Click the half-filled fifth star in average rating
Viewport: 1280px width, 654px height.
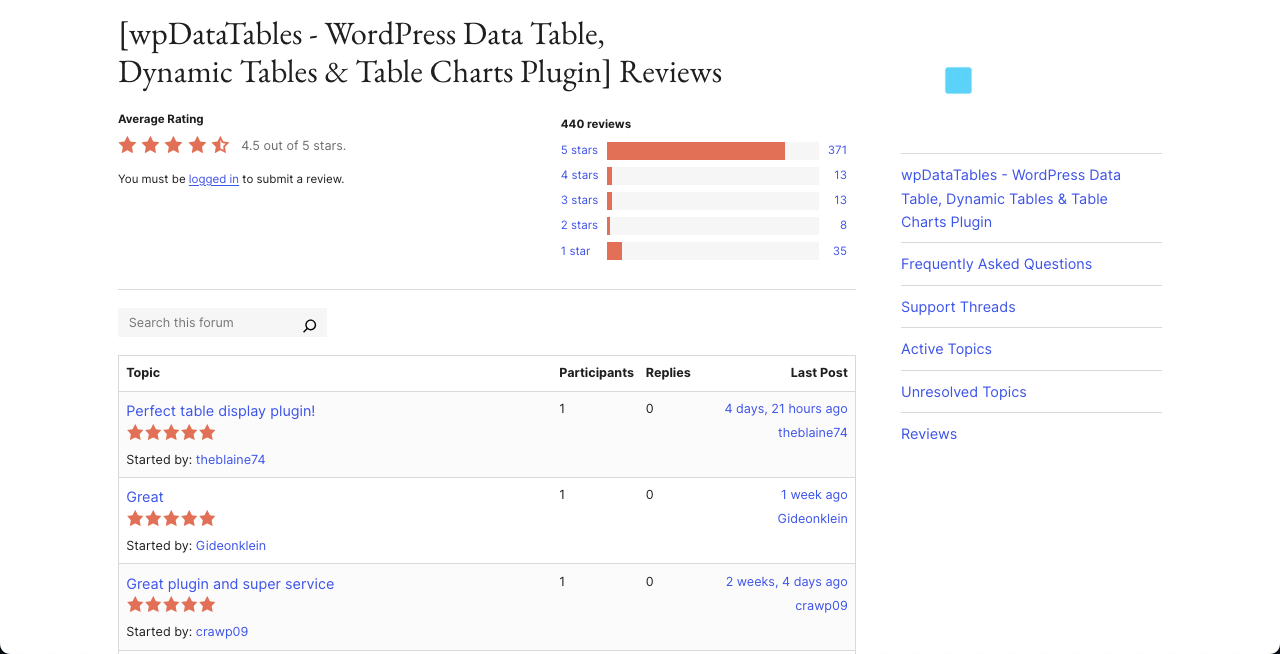pos(220,145)
